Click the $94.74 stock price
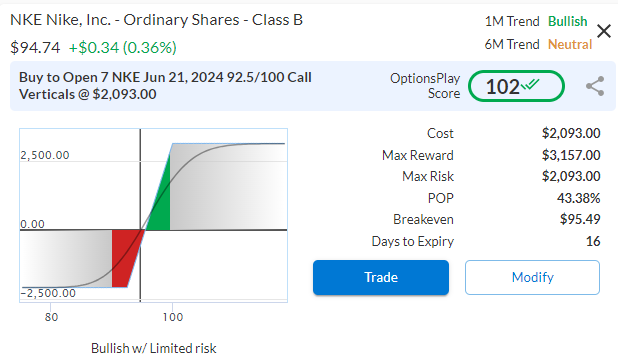This screenshot has height=364, width=618. coord(35,48)
